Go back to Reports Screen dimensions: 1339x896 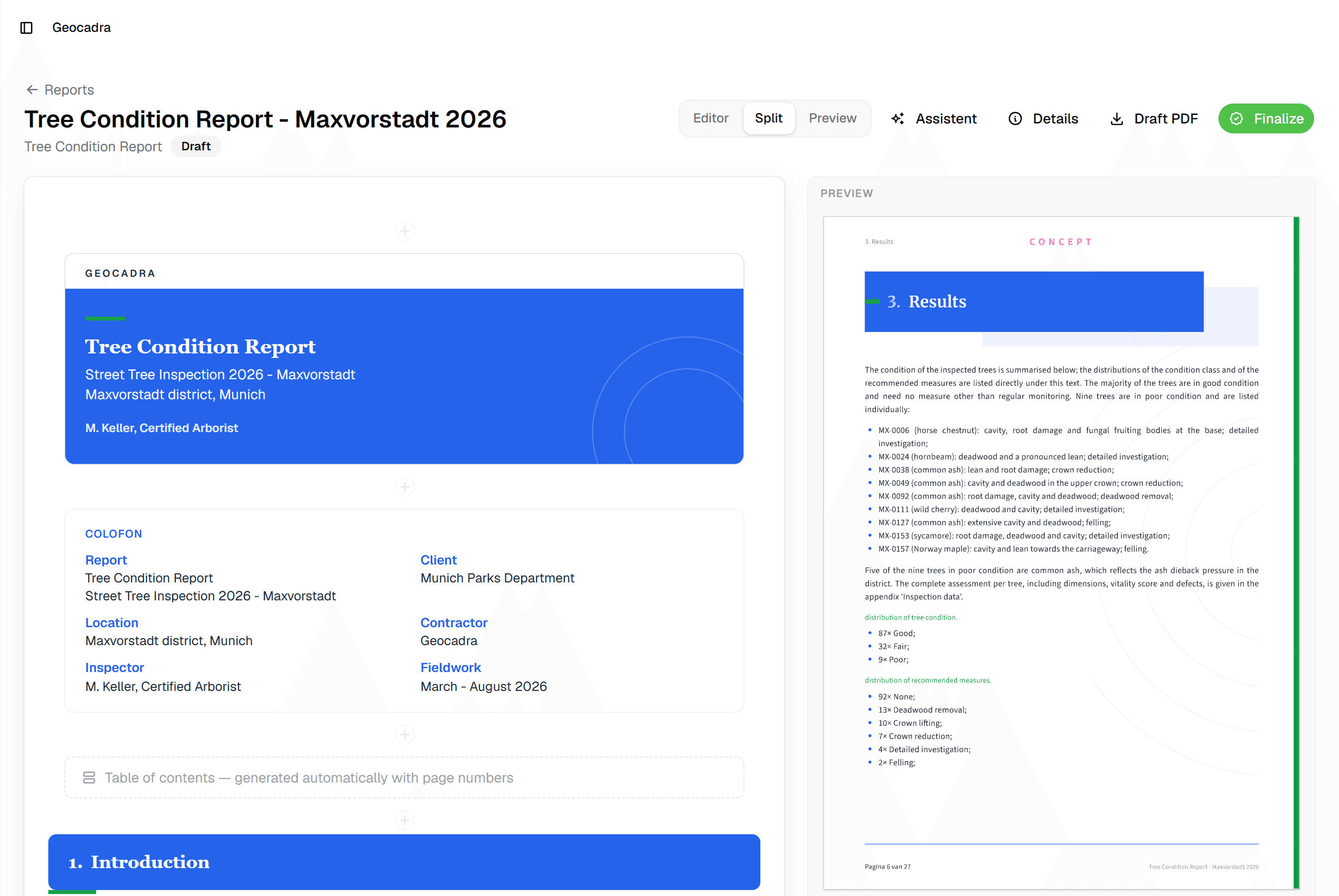(60, 90)
